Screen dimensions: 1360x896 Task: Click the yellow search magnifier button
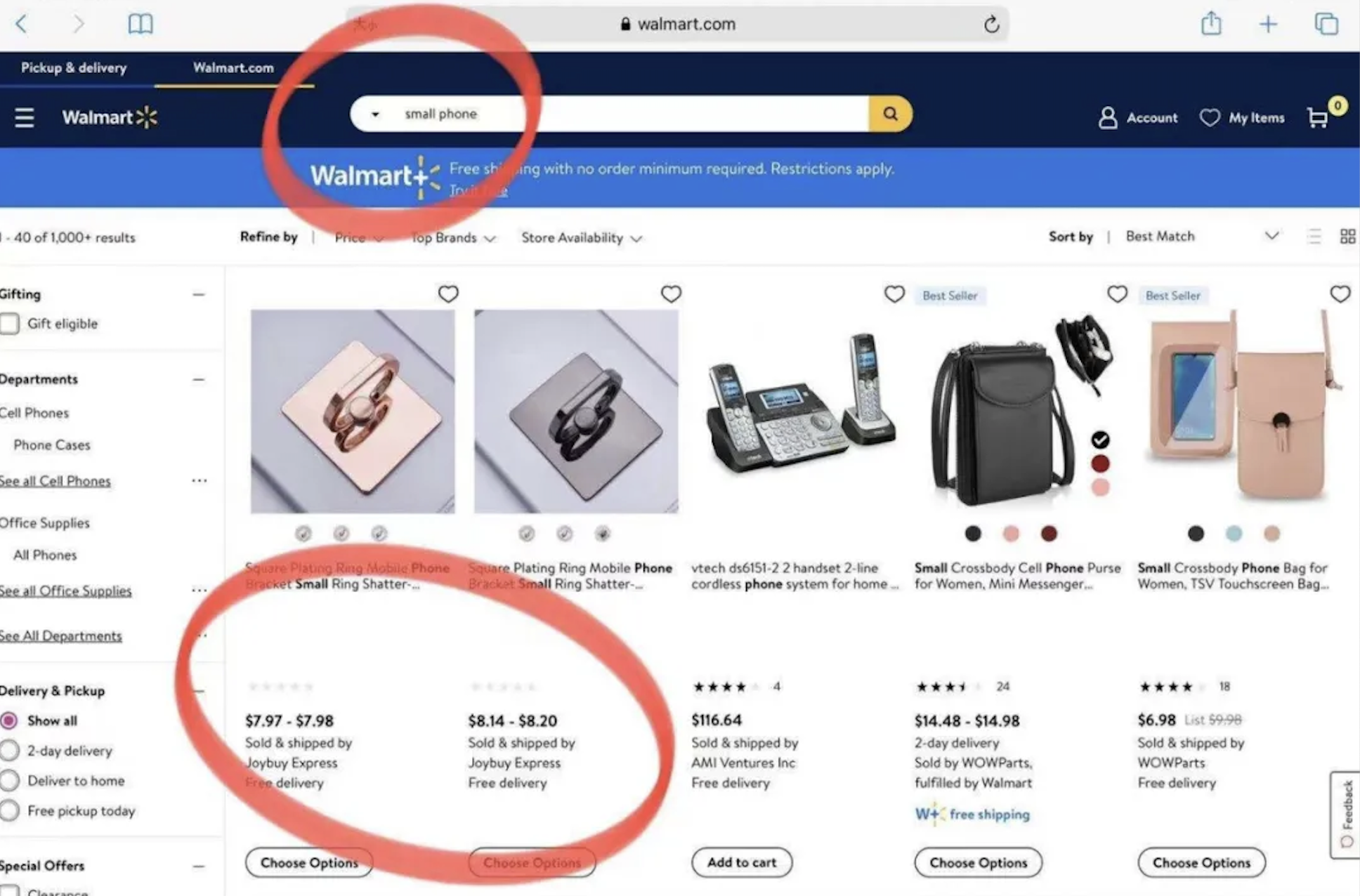890,114
